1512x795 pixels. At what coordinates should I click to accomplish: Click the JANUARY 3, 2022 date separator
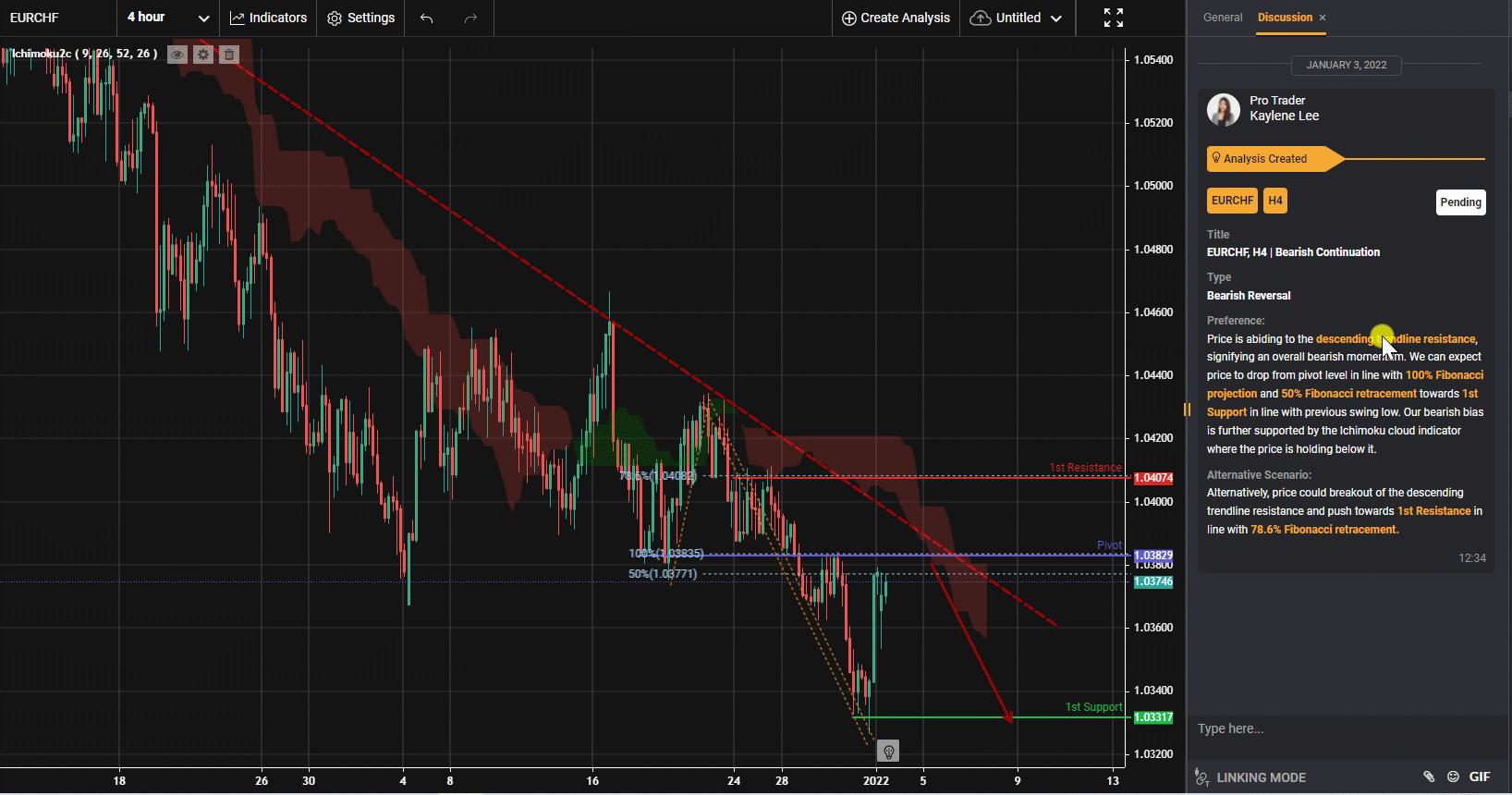(1347, 65)
